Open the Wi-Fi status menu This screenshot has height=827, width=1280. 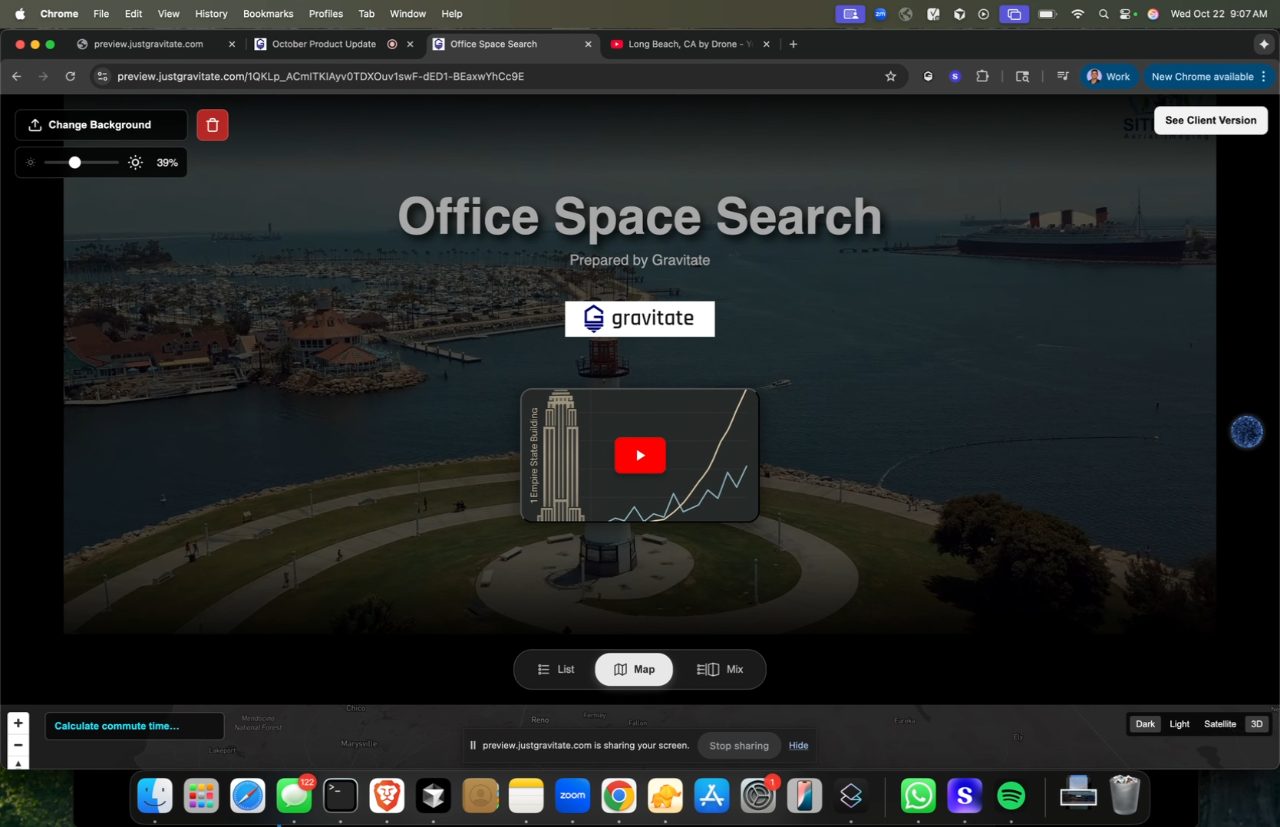click(x=1077, y=14)
